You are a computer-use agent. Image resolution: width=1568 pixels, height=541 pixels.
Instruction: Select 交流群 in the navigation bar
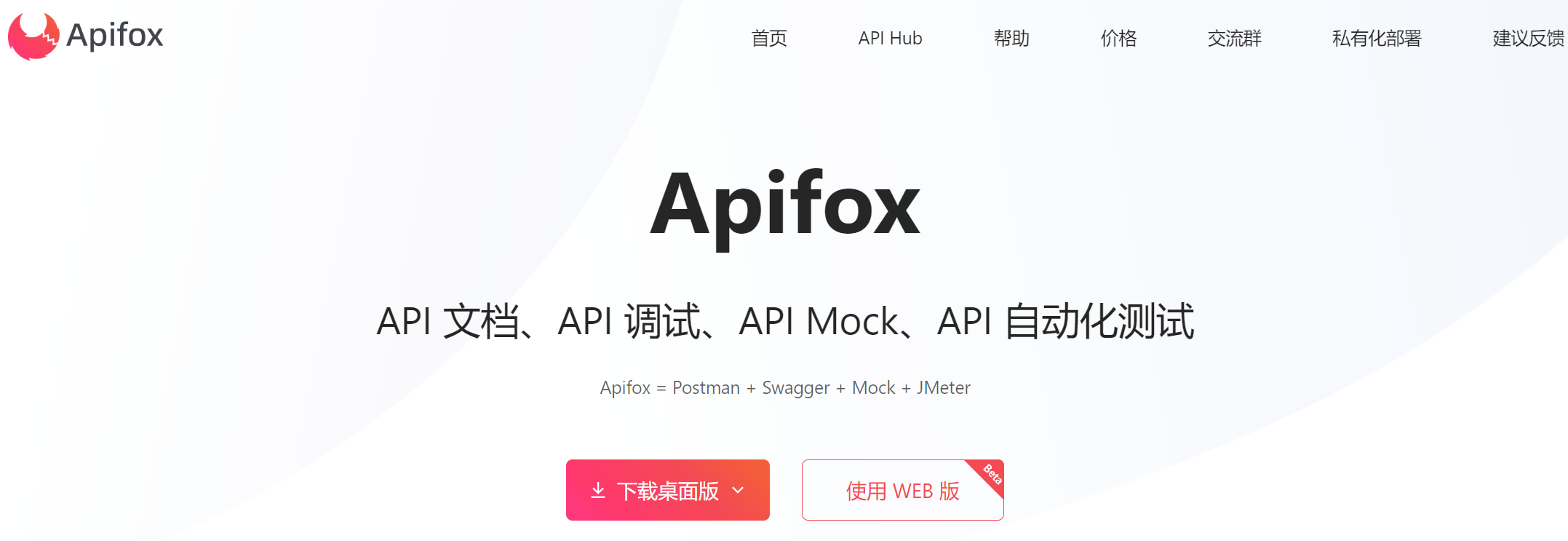pyautogui.click(x=1234, y=39)
